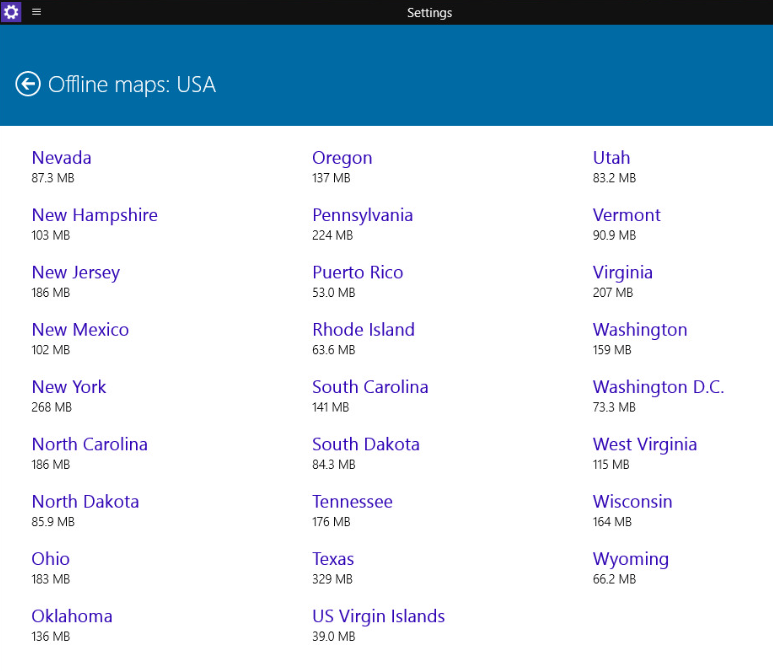Viewport: 773px width, 671px height.
Task: Choose the New Jersey map
Action: [76, 272]
